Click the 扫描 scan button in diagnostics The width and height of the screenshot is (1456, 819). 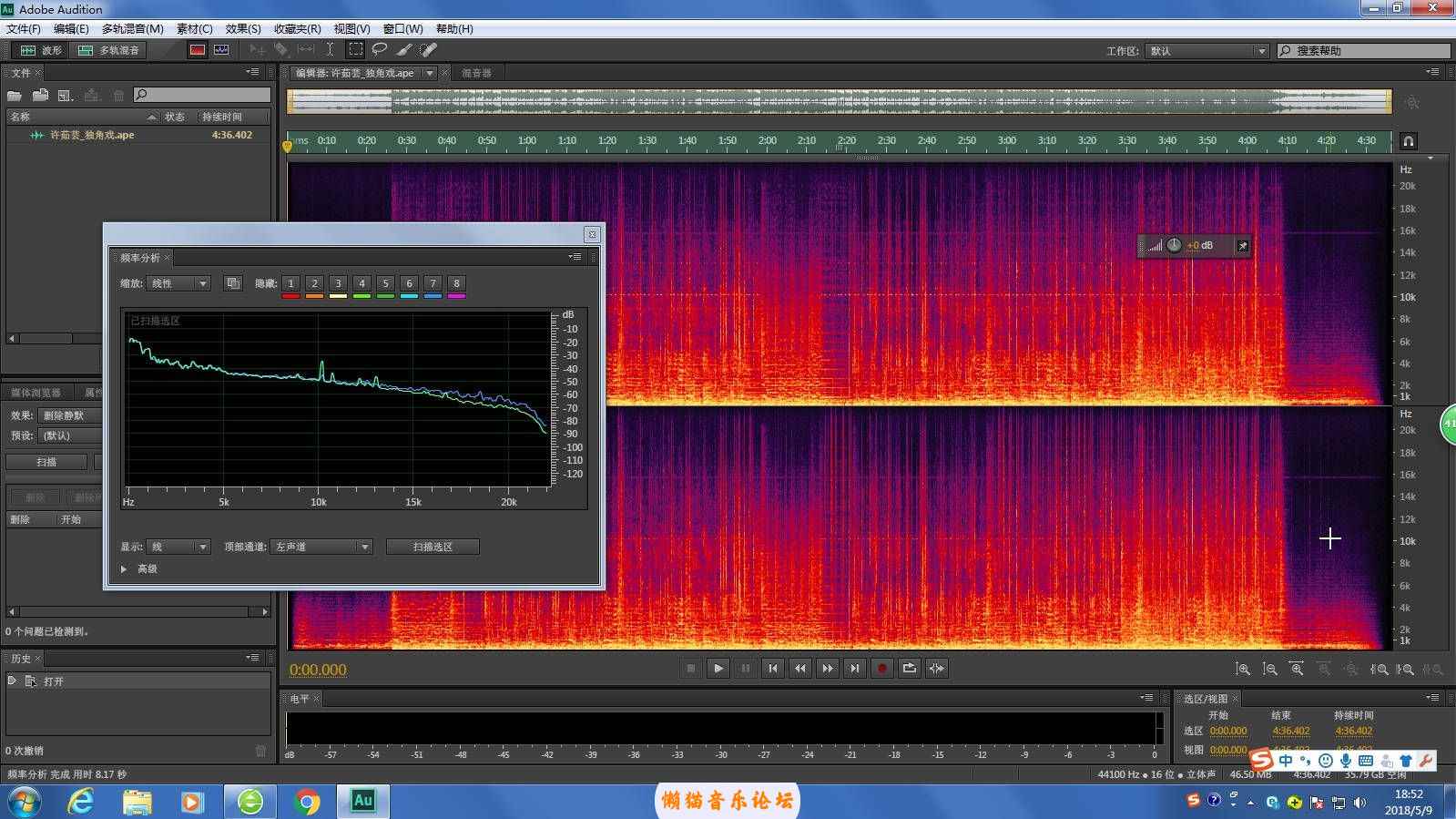pyautogui.click(x=46, y=462)
